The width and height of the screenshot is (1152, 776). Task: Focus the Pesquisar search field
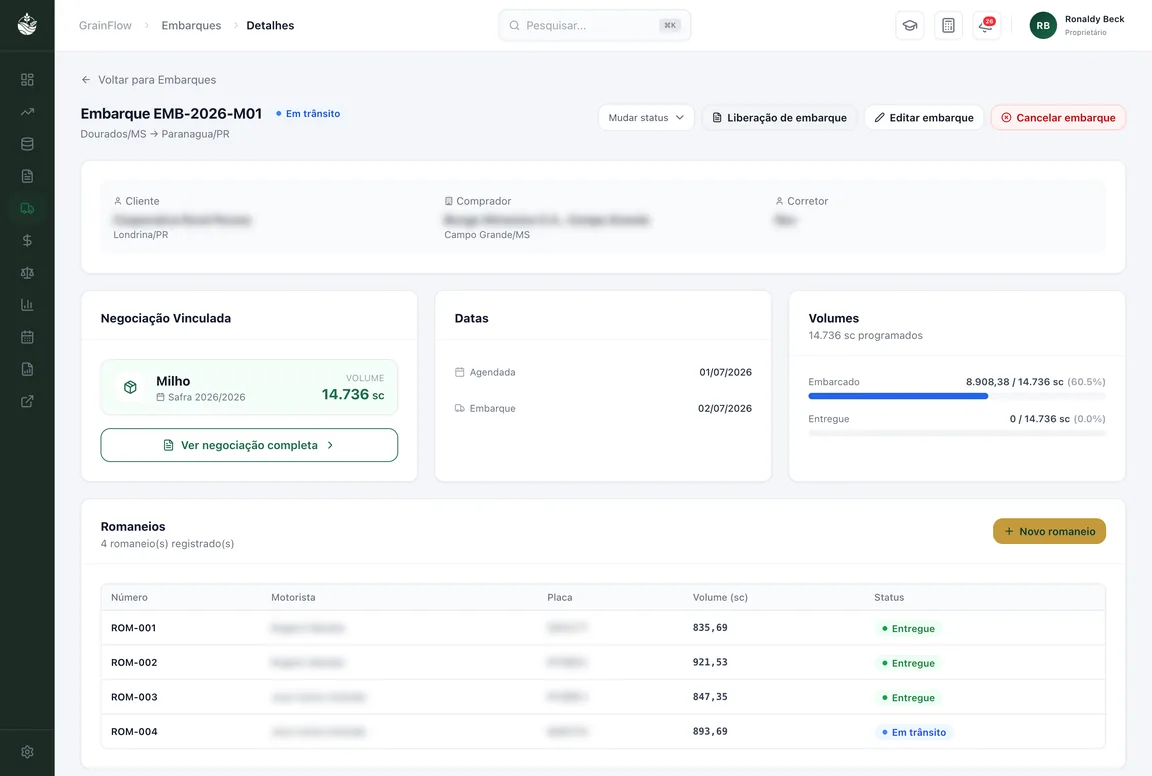coord(594,25)
